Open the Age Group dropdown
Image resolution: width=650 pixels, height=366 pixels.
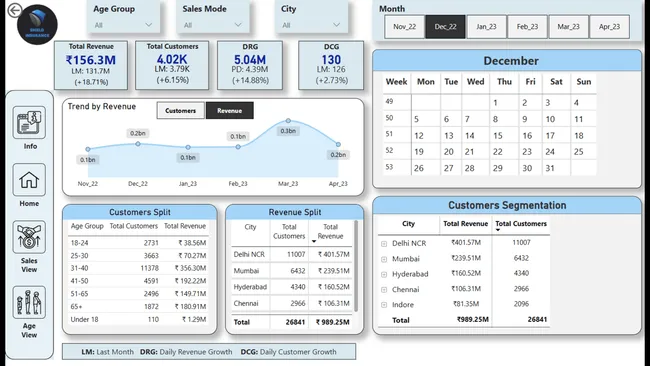pos(123,25)
